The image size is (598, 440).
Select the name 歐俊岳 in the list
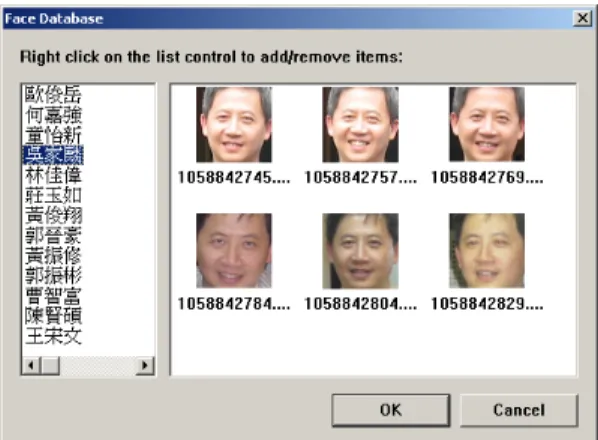53,94
